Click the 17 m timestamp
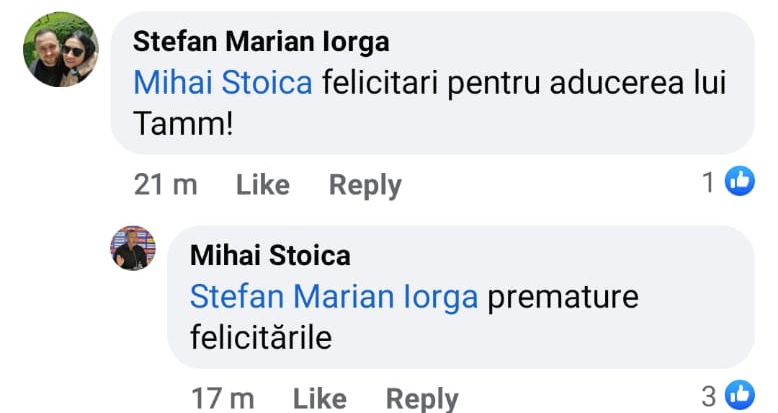778x413 pixels. coord(222,398)
